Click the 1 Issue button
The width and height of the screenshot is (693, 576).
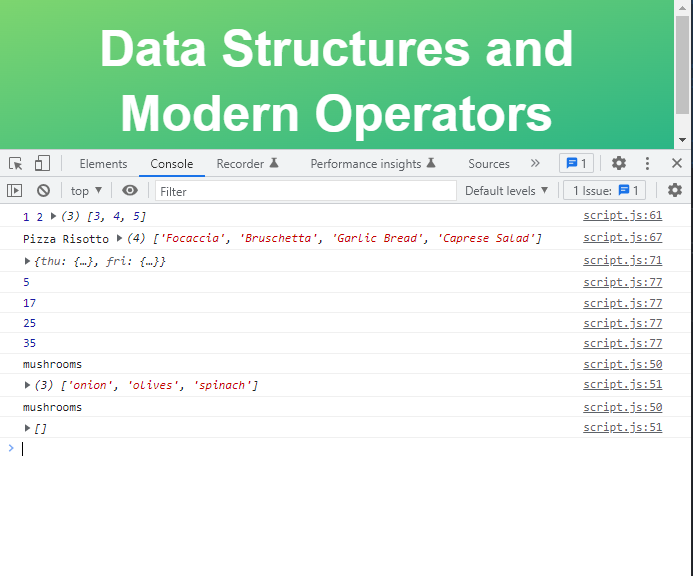pyautogui.click(x=605, y=191)
